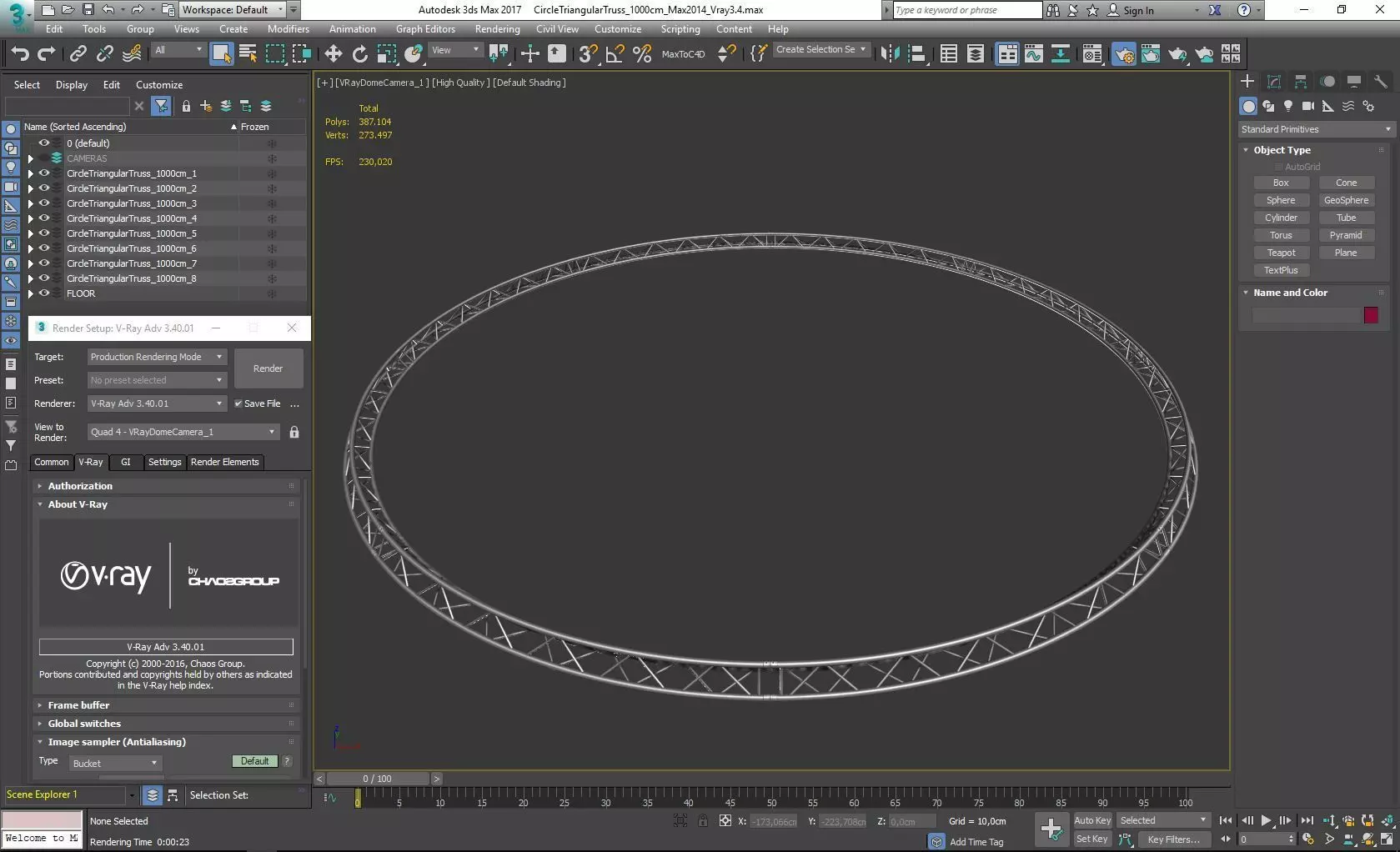Click the Mirror tool icon
The width and height of the screenshot is (1400, 852).
click(891, 54)
